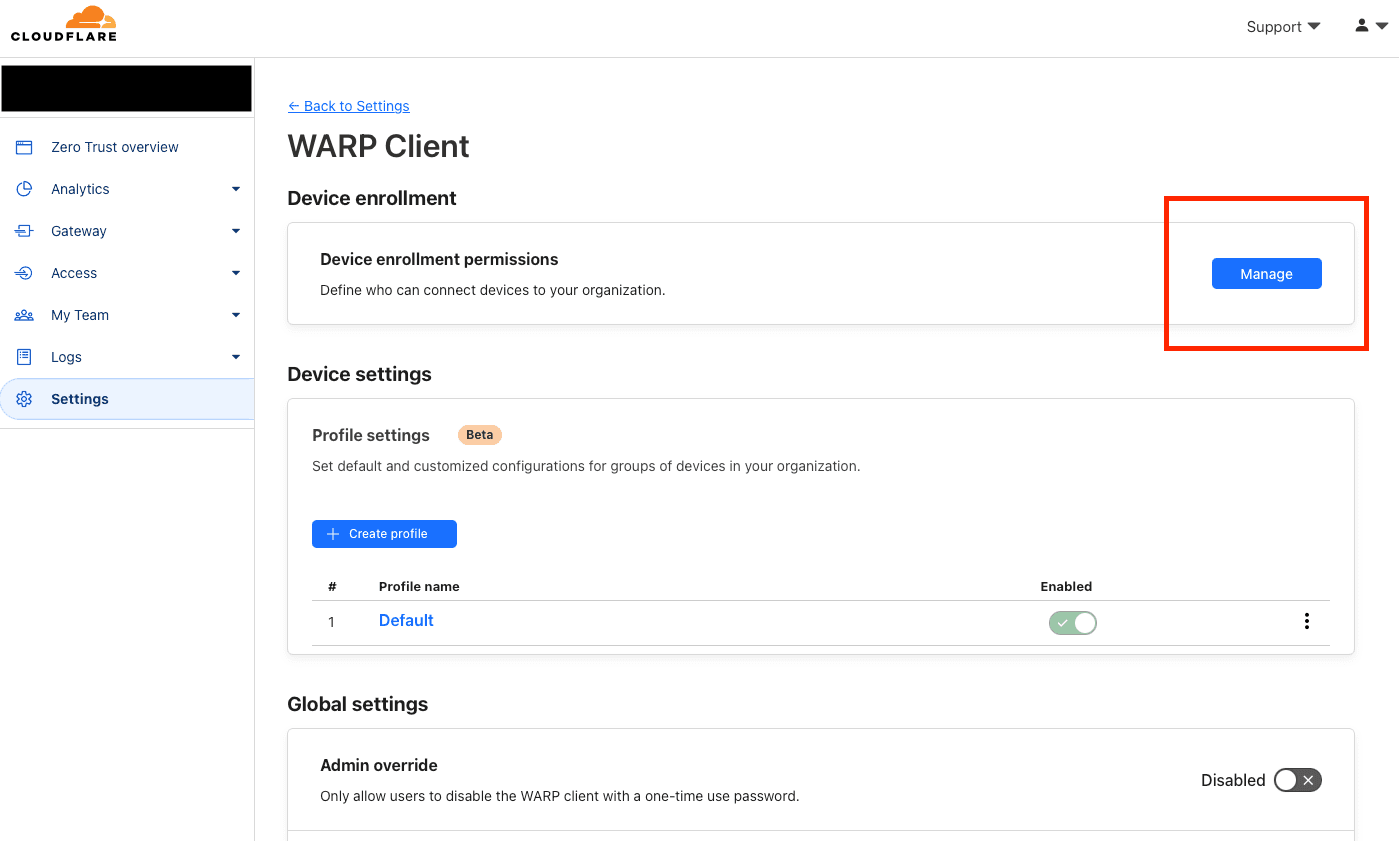Open the Default profile link
Image resolution: width=1399 pixels, height=841 pixels.
point(406,621)
